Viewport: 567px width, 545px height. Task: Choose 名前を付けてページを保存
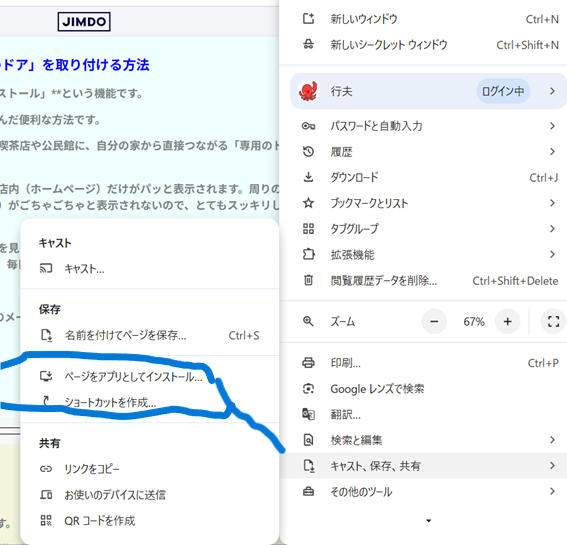click(x=150, y=335)
